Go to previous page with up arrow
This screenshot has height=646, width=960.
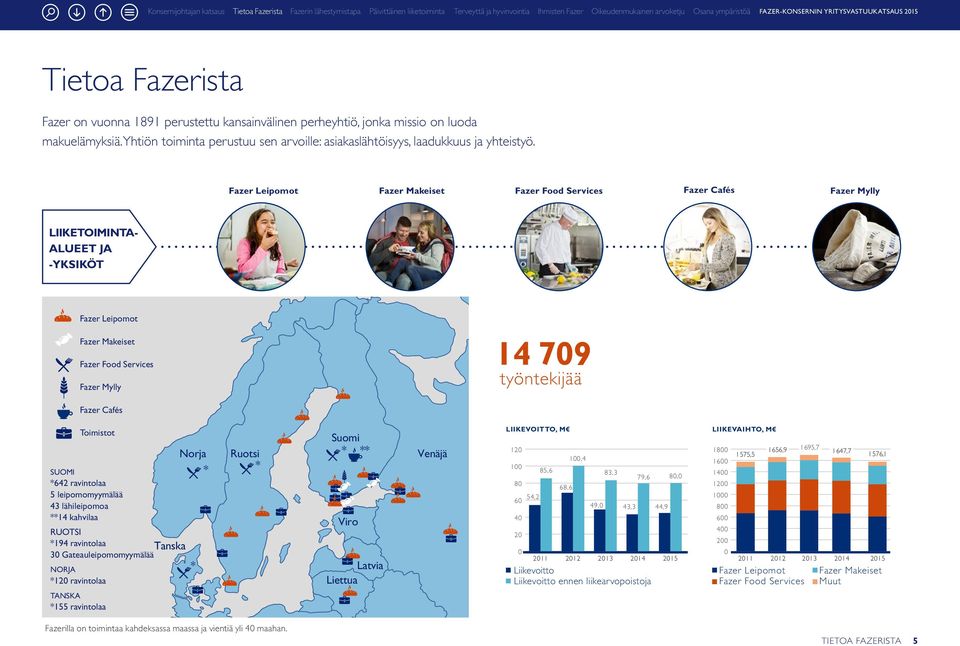click(x=103, y=12)
